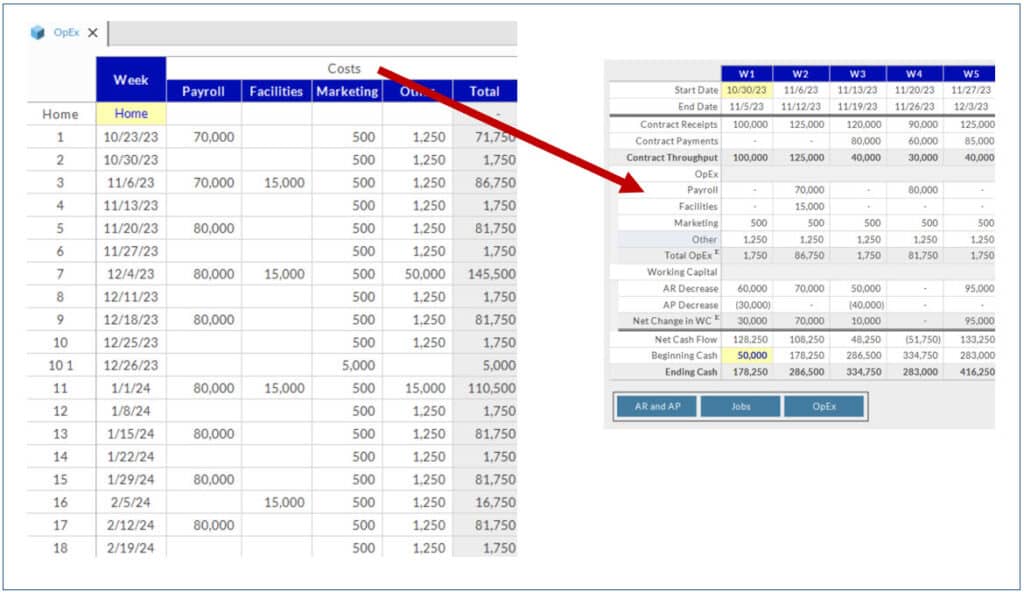This screenshot has width=1024, height=592.
Task: Click the Working Capital row label
Action: [x=682, y=272]
